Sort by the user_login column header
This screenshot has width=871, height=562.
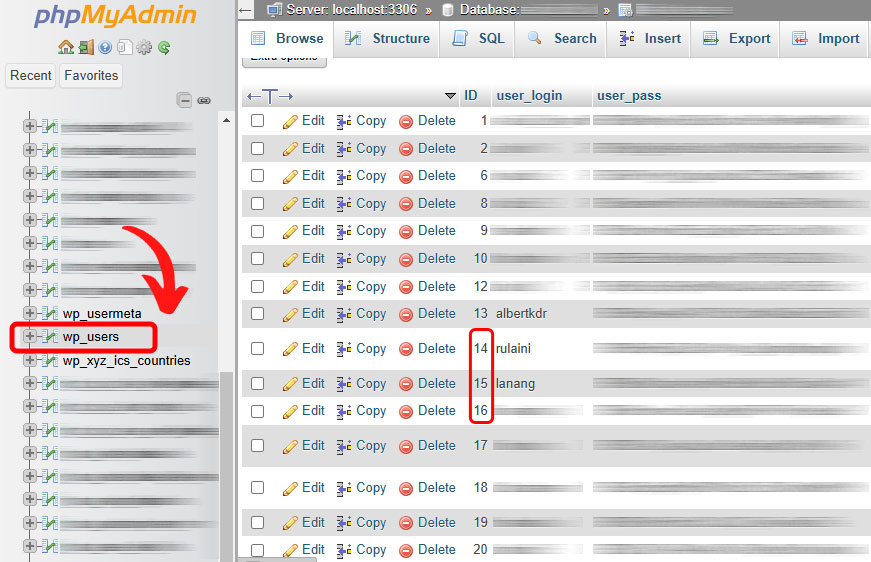click(529, 96)
